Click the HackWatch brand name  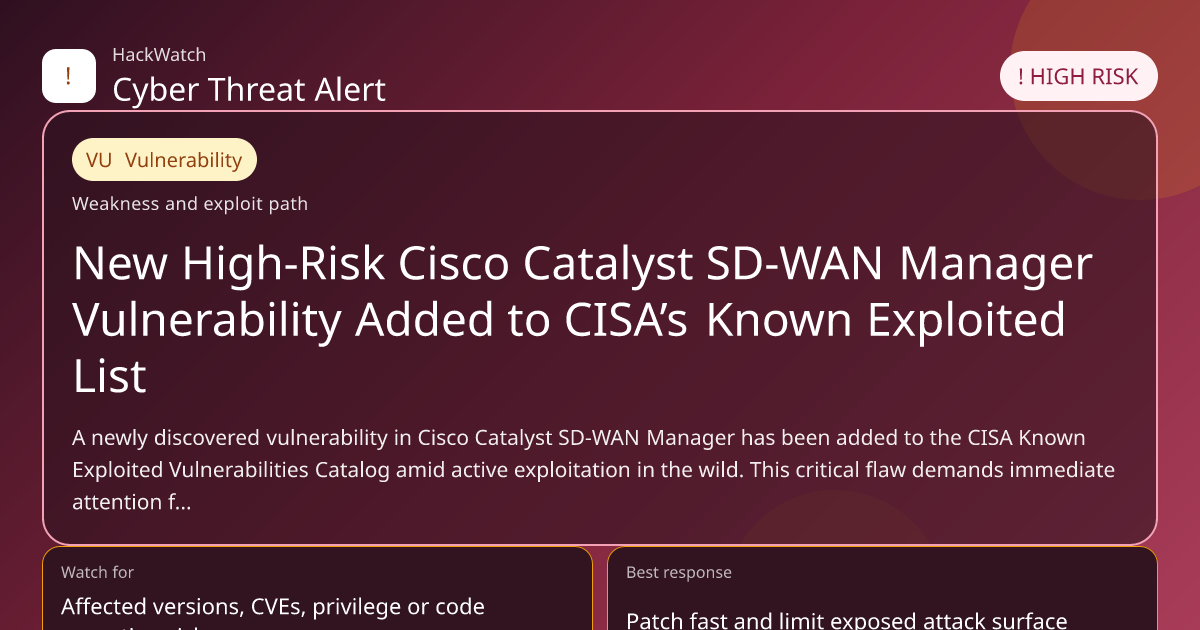pyautogui.click(x=159, y=55)
